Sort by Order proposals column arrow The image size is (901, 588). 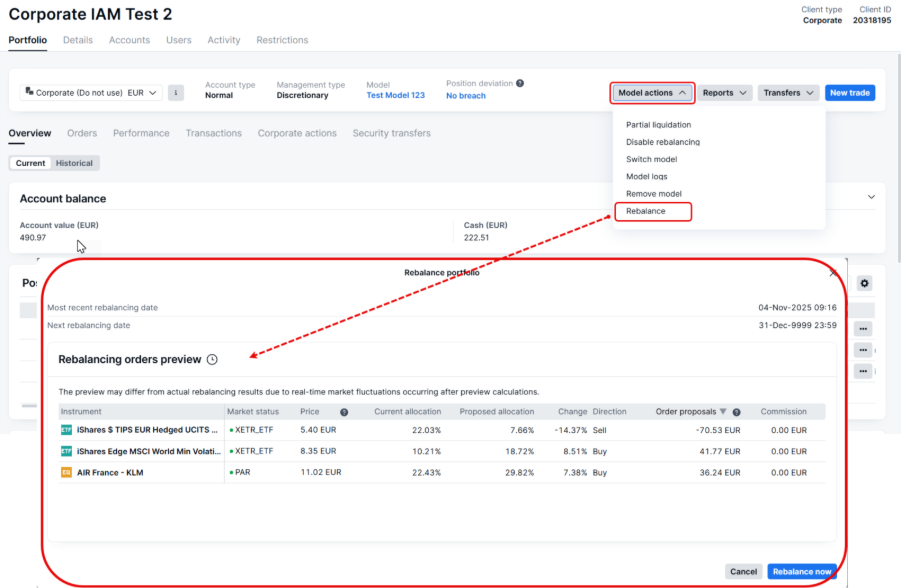[723, 412]
